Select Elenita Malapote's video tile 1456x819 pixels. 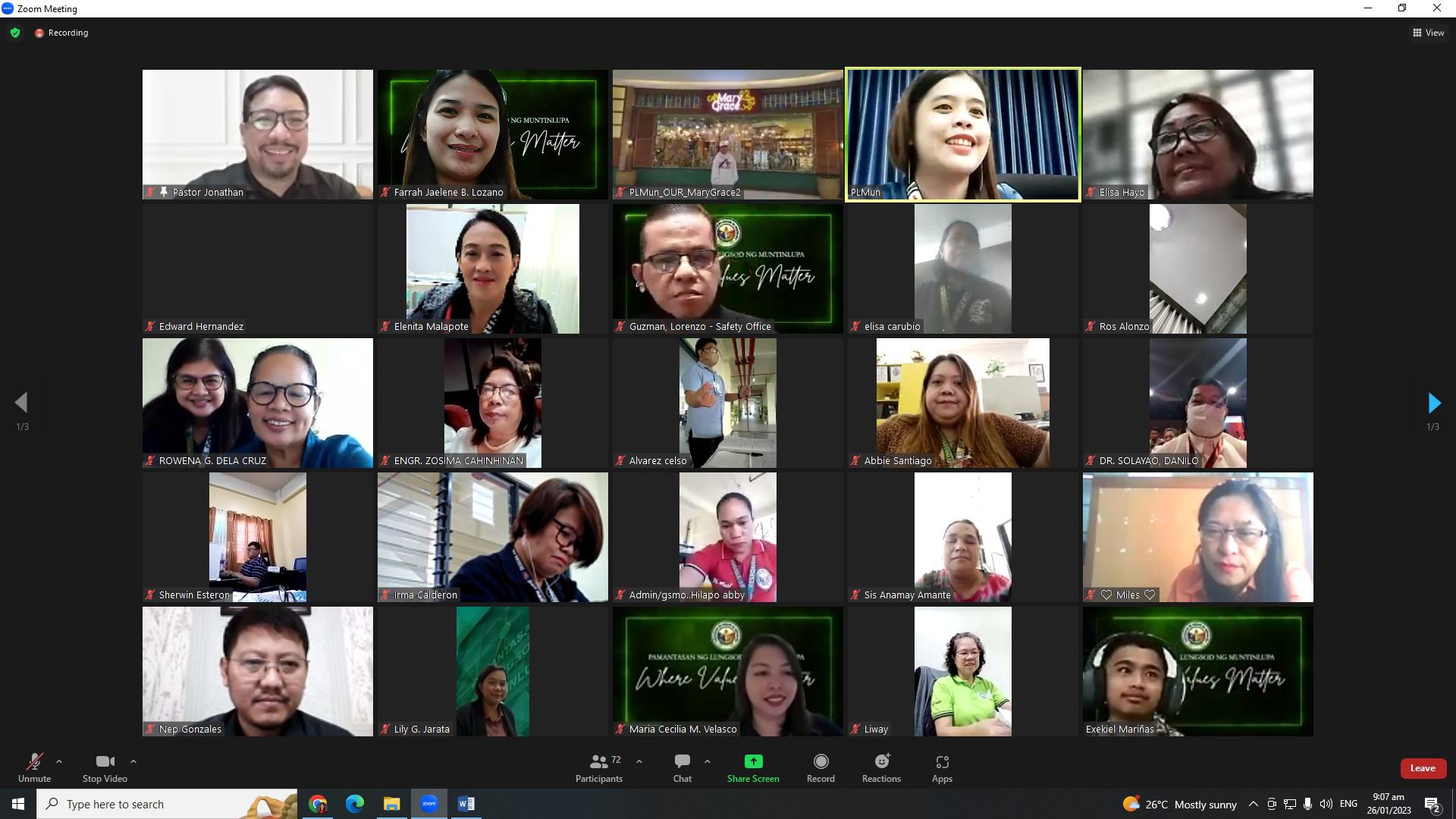493,268
